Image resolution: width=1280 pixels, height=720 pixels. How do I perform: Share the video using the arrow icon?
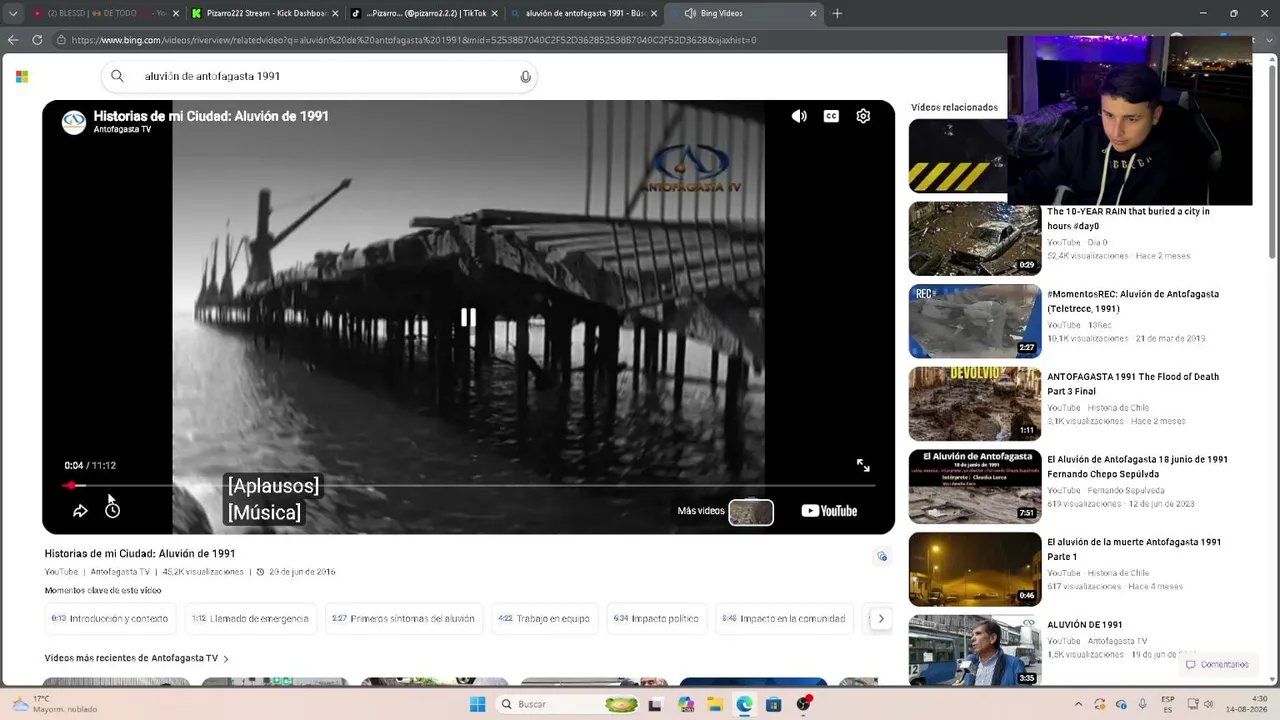[x=80, y=511]
